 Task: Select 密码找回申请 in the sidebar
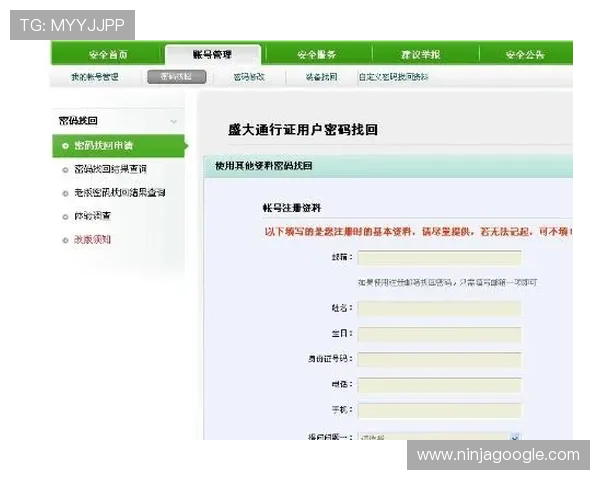[118, 145]
